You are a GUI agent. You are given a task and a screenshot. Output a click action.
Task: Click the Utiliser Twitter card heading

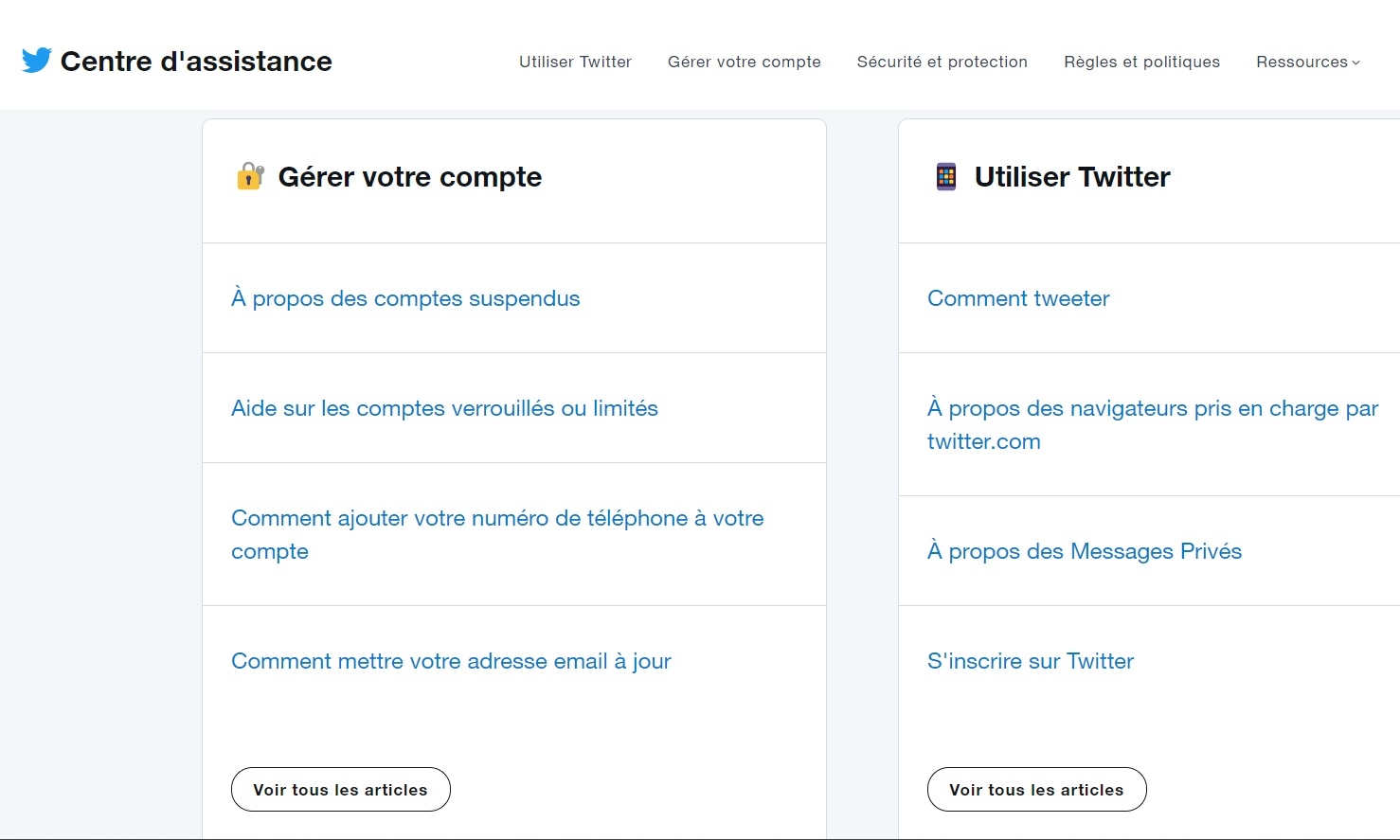(x=1072, y=177)
